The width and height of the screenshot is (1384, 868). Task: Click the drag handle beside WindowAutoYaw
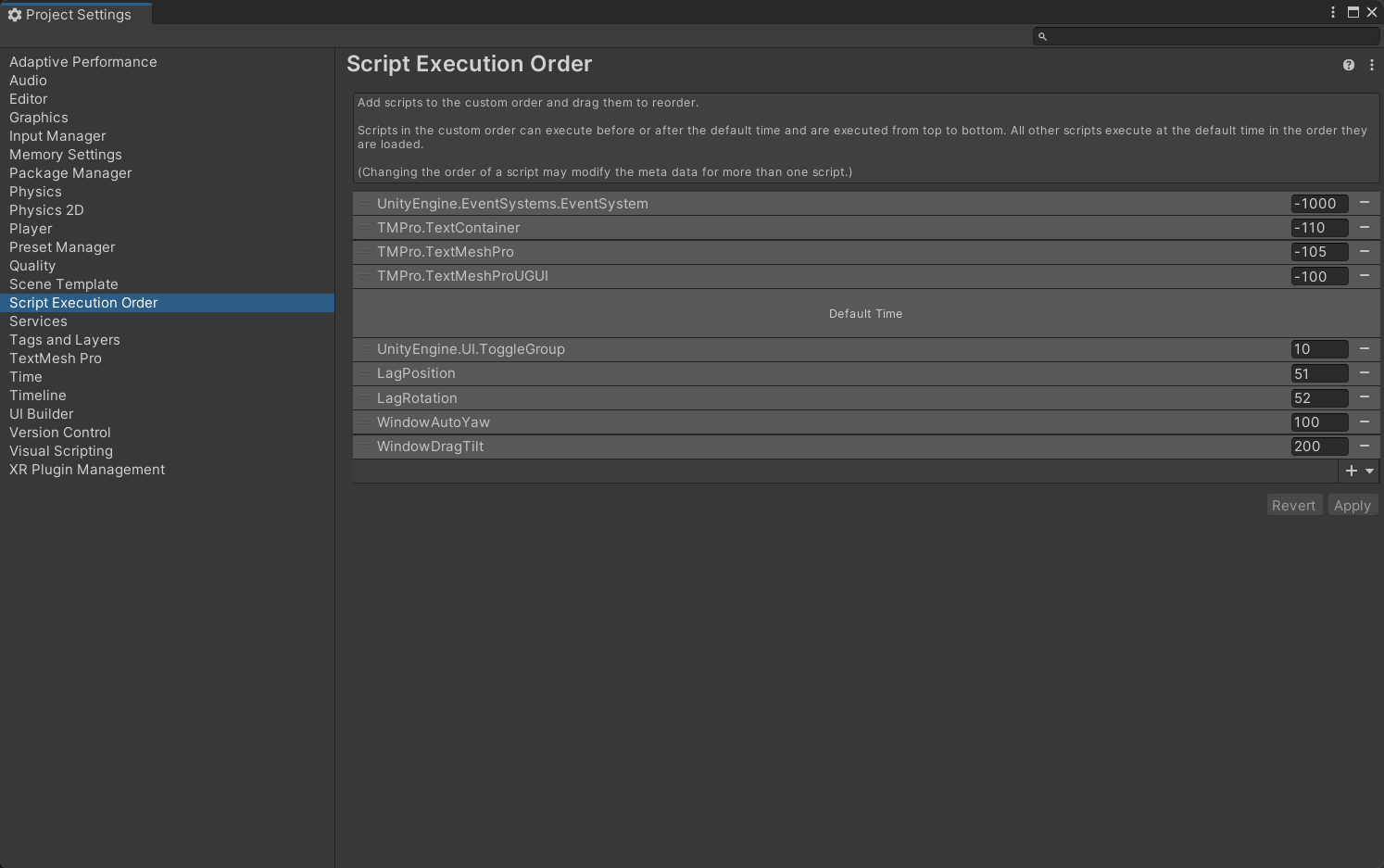click(365, 422)
